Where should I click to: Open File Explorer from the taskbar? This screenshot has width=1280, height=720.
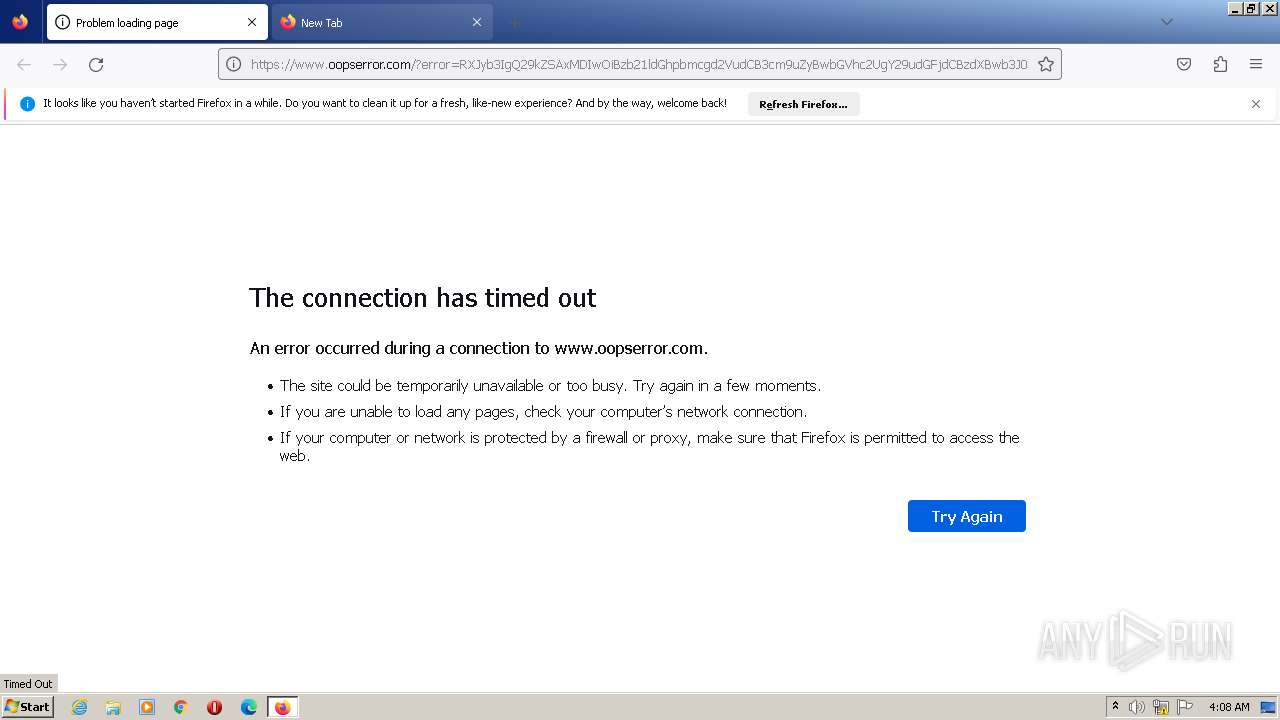tap(113, 707)
